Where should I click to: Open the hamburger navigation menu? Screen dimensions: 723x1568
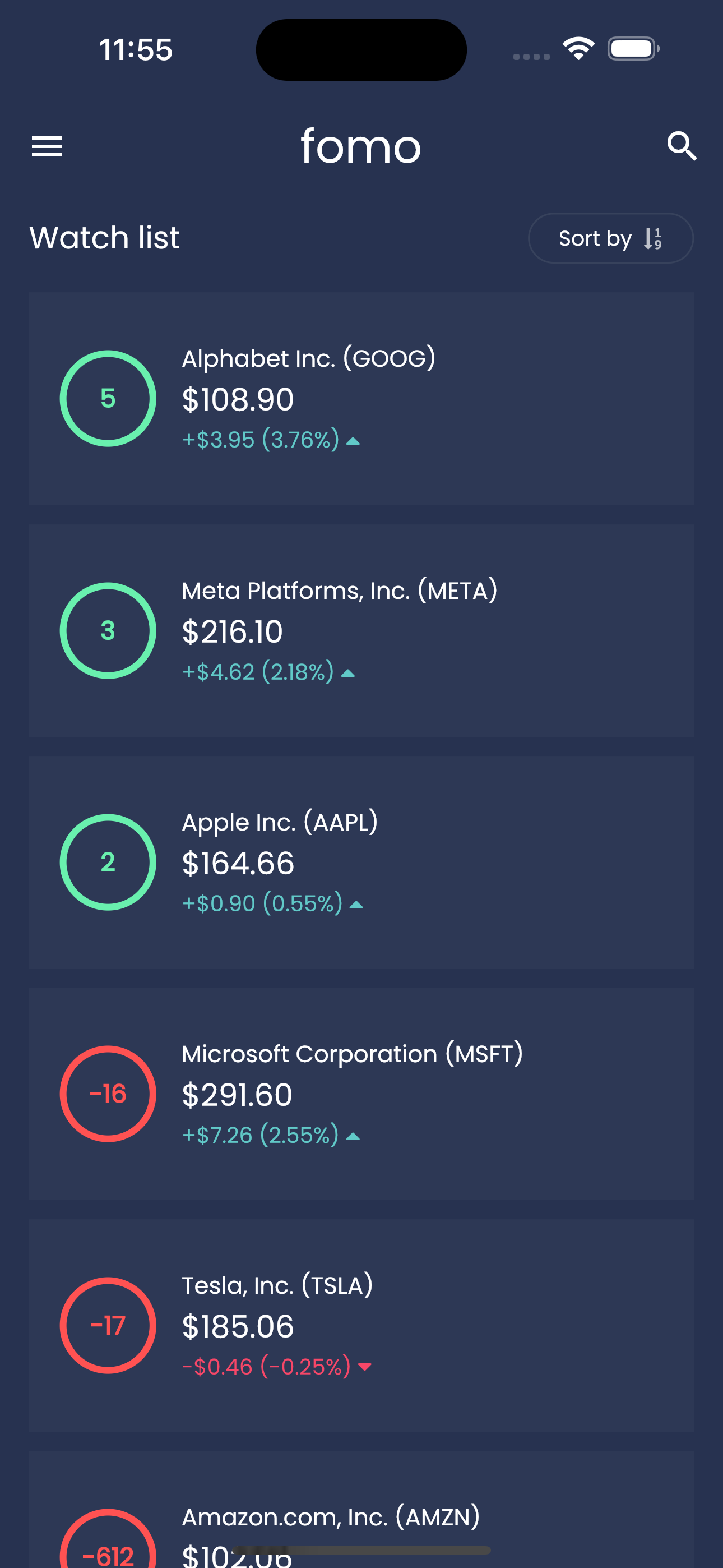tap(47, 146)
